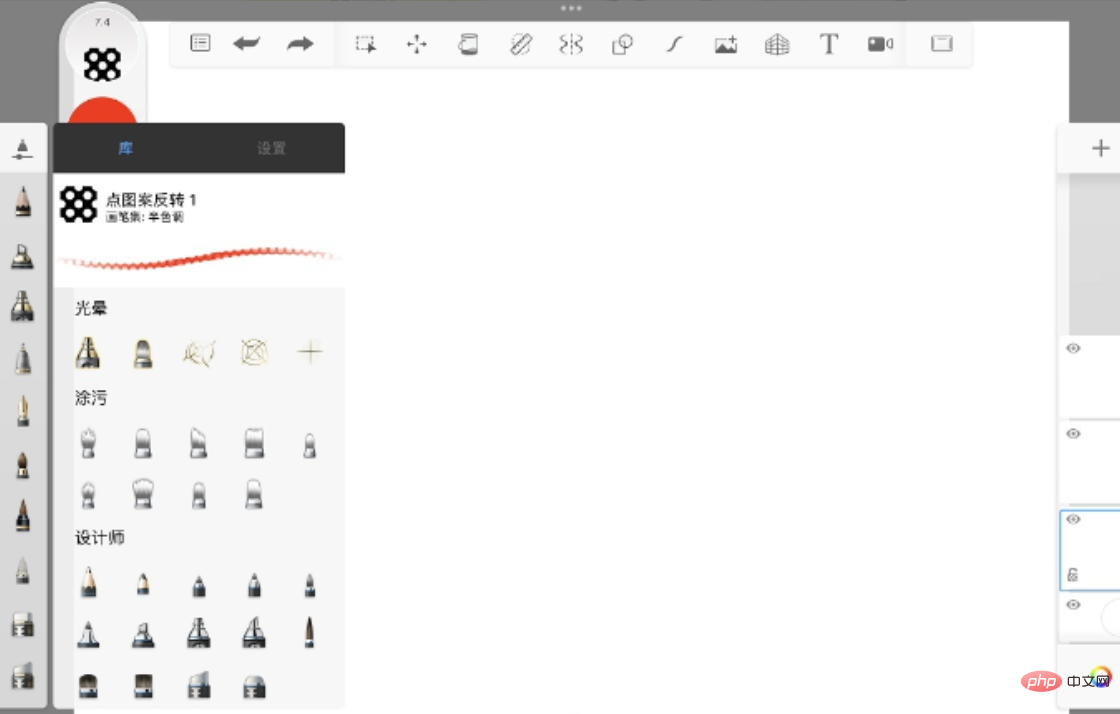This screenshot has width=1120, height=714.
Task: Switch to the 设置 tab
Action: tap(271, 148)
